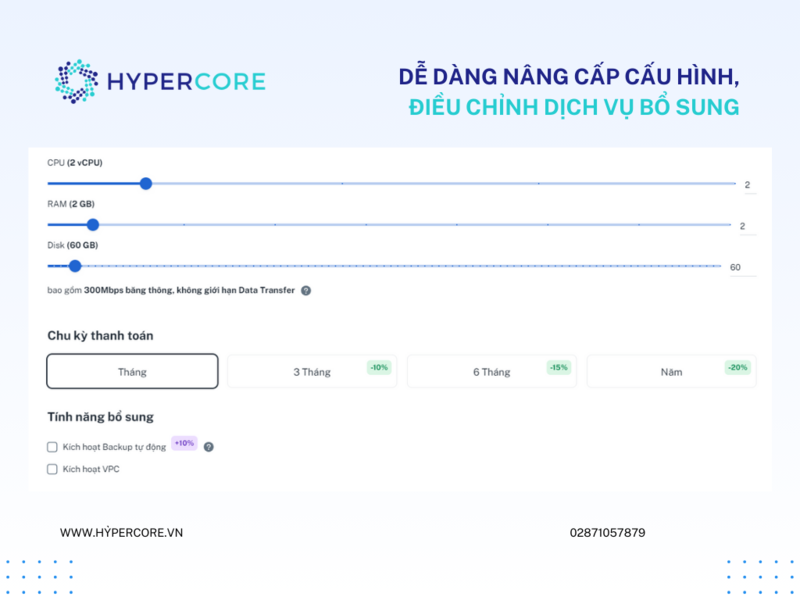Click the +10% backup surcharge badge
Screen dimensions: 800x600
click(184, 443)
